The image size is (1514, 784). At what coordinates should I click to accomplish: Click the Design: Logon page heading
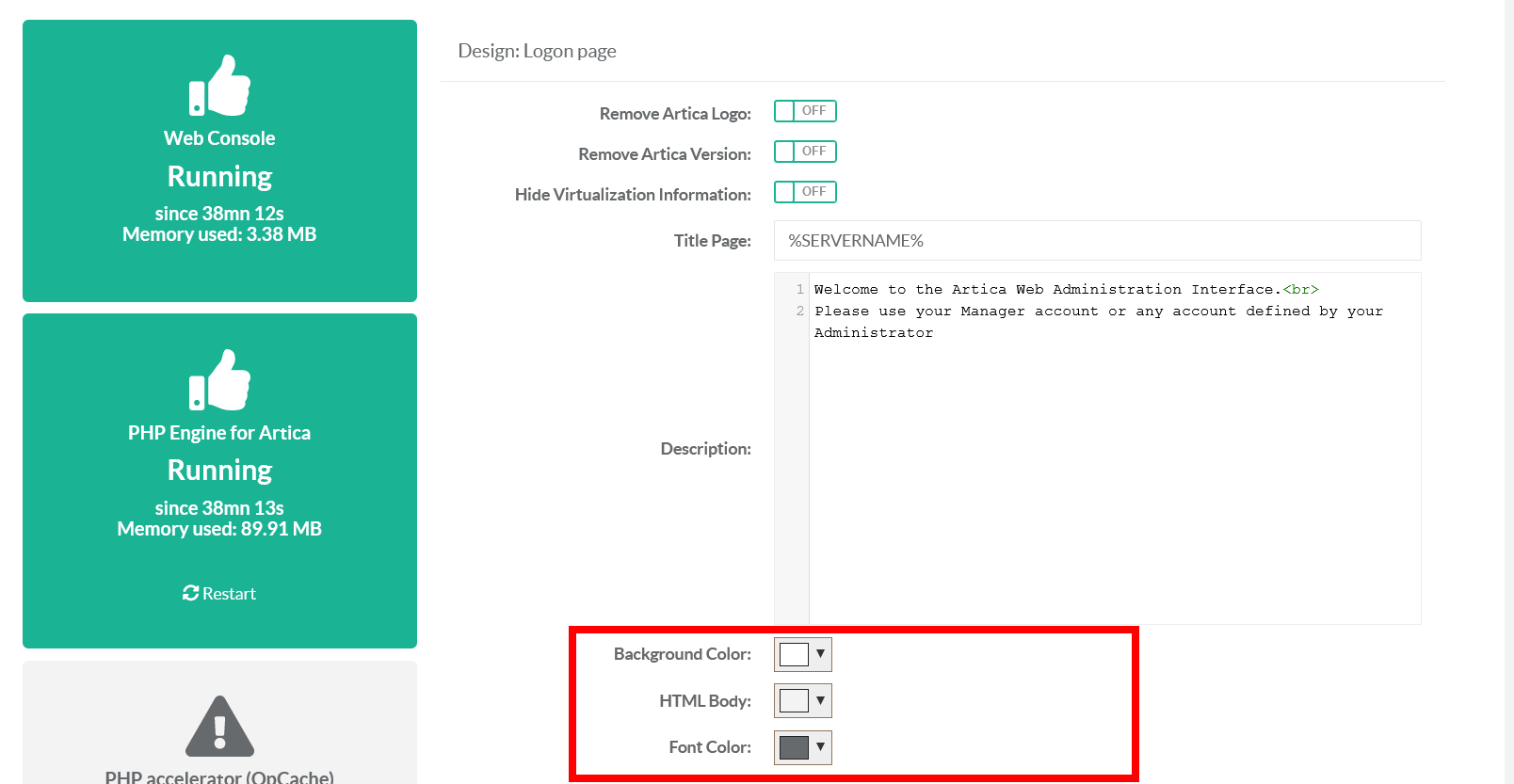(x=537, y=51)
